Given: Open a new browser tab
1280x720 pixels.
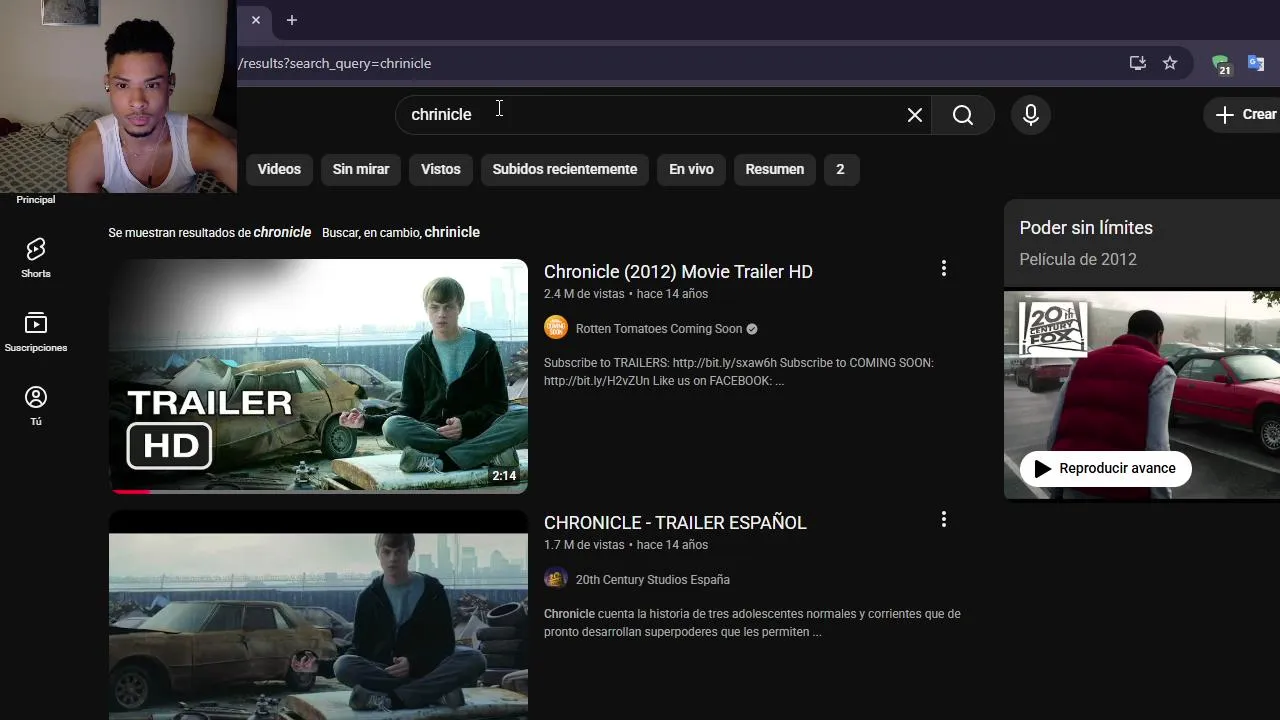Looking at the screenshot, I should click(x=292, y=20).
